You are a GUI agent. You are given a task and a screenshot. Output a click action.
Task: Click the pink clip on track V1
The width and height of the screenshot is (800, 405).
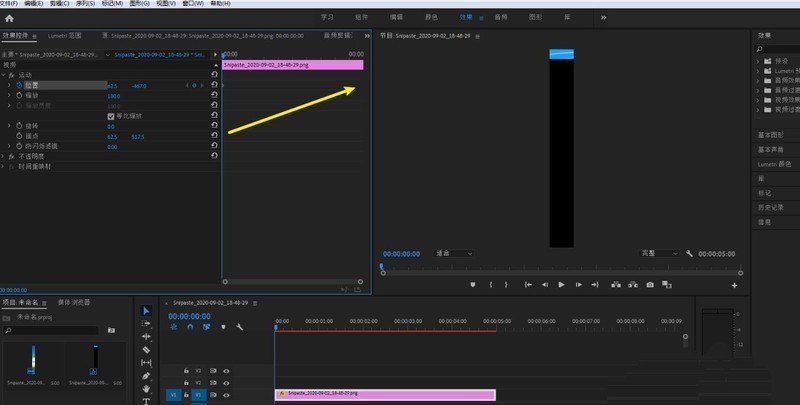click(385, 394)
